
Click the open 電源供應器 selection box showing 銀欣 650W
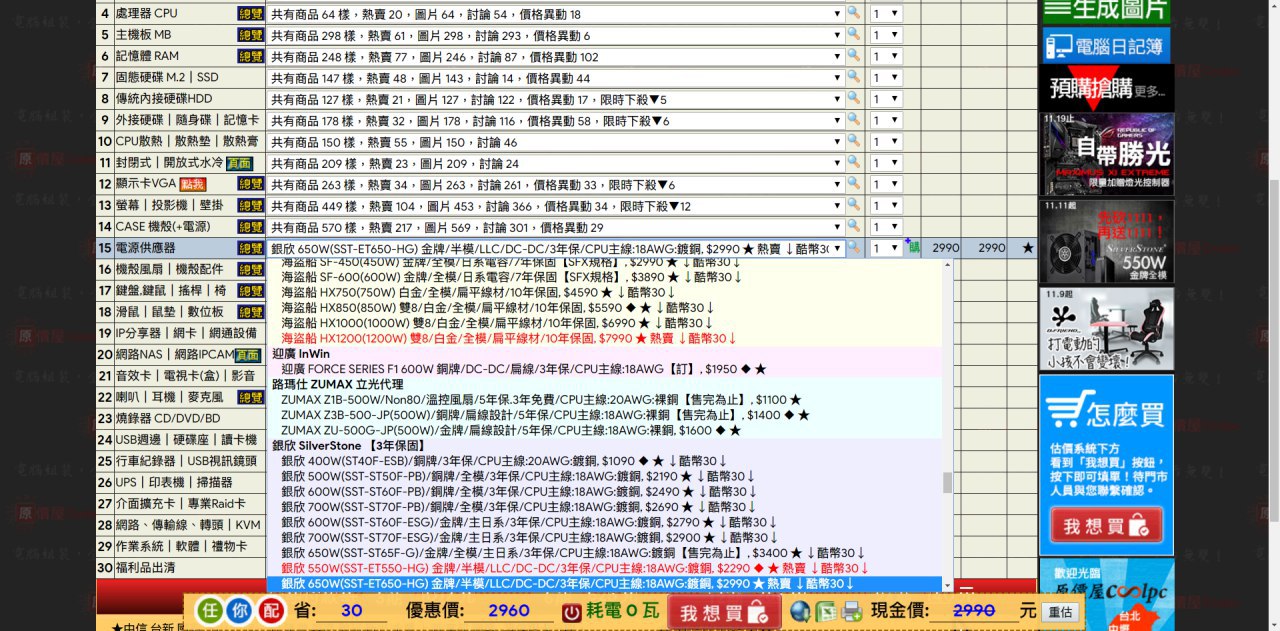point(555,248)
